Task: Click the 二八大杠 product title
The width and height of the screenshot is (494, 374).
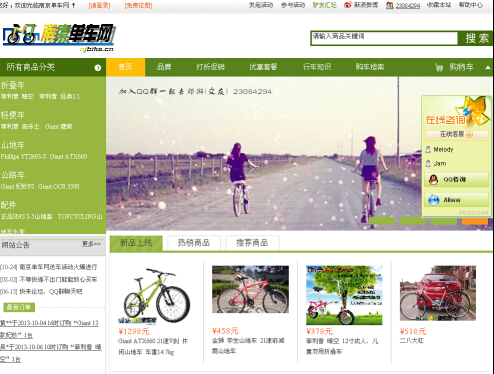Action: pyautogui.click(x=412, y=341)
